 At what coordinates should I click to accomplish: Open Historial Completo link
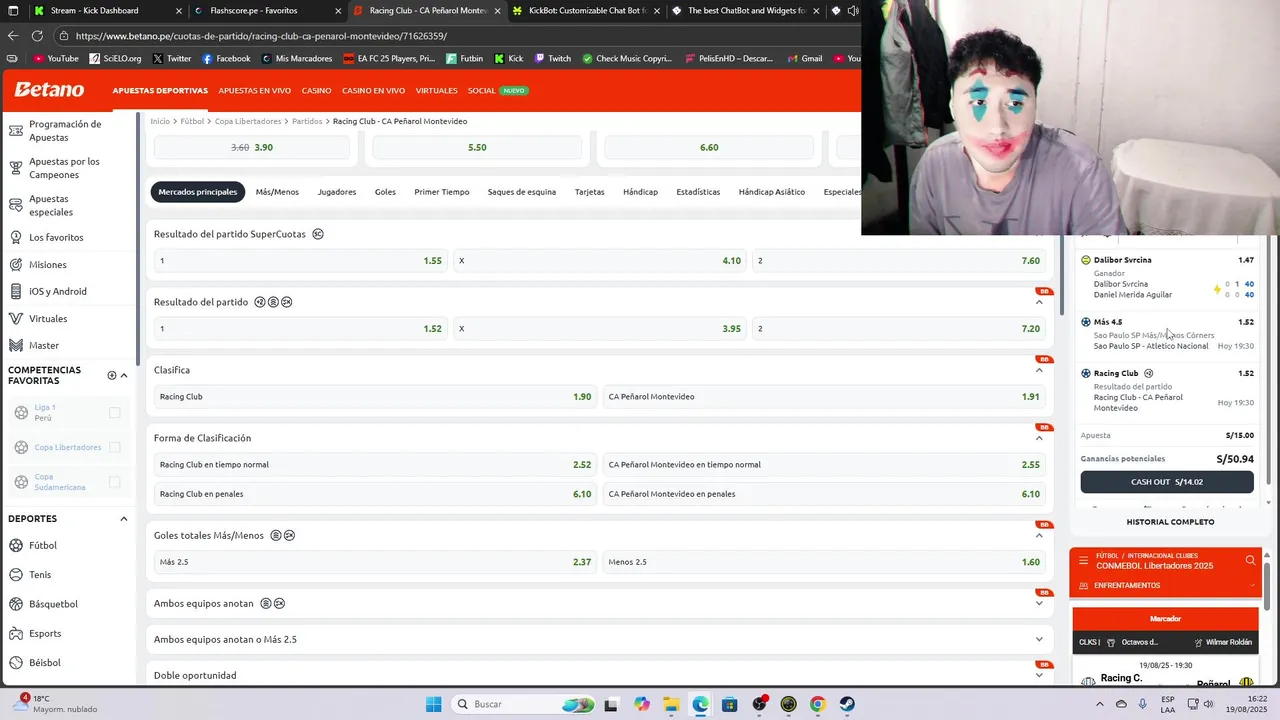click(x=1170, y=522)
